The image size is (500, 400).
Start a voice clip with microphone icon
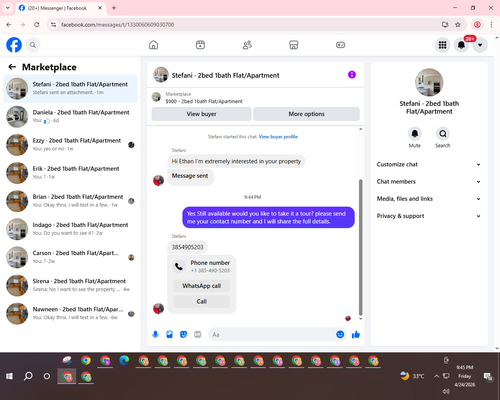tap(155, 334)
